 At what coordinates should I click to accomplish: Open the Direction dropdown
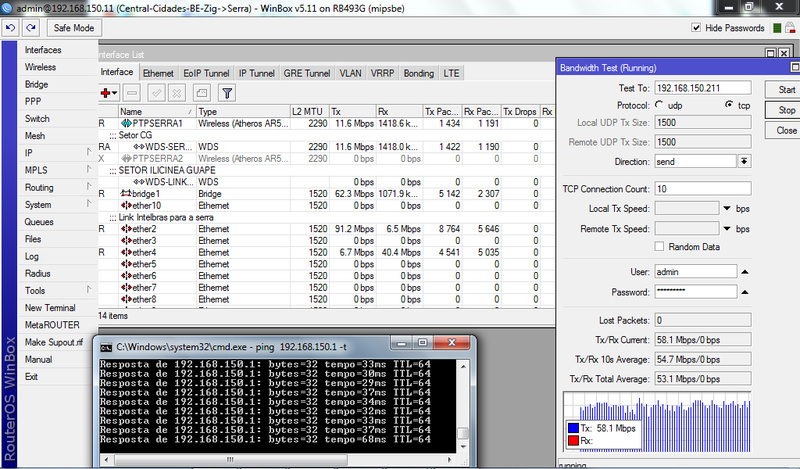click(744, 161)
